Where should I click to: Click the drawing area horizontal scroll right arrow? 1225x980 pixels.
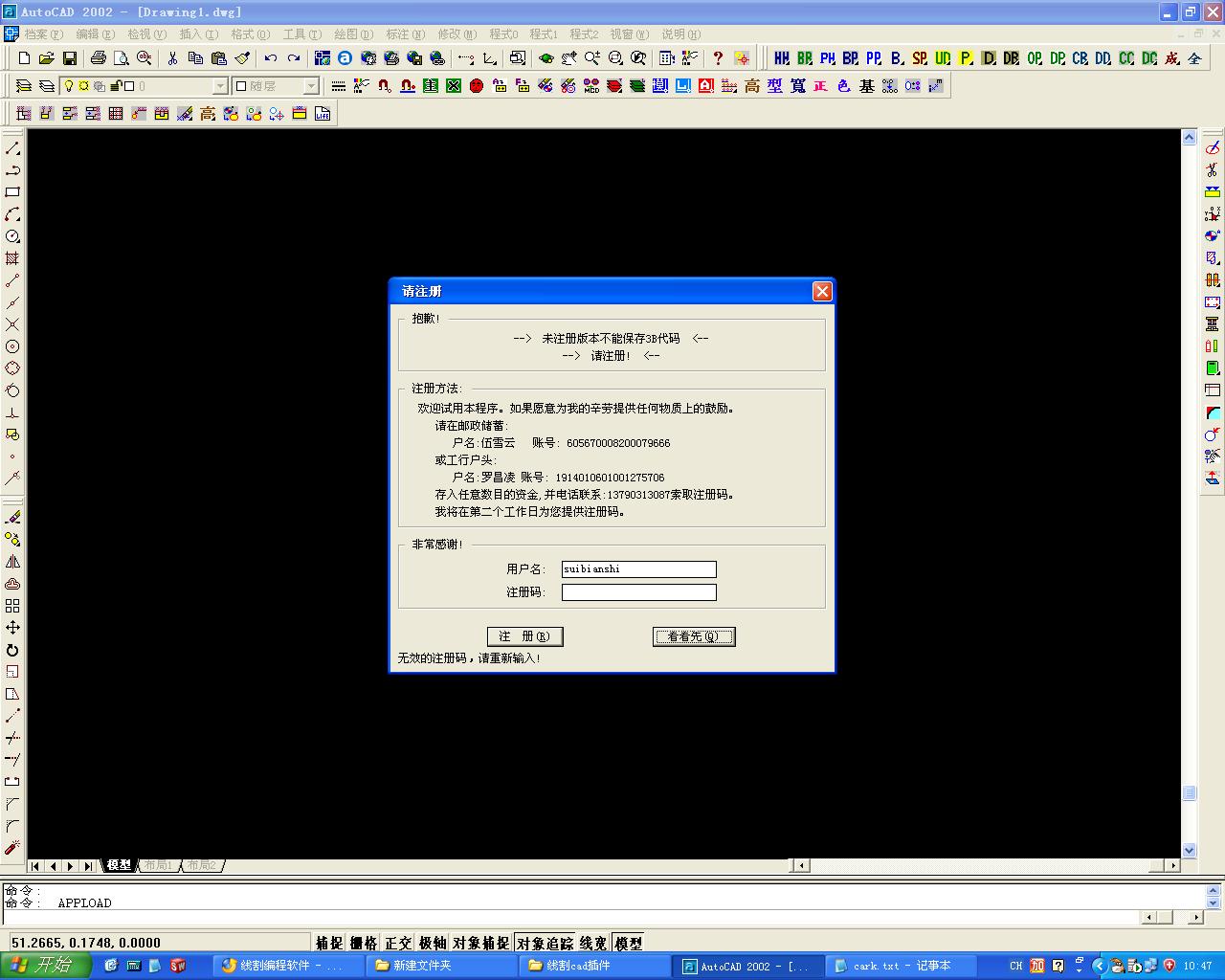point(1172,865)
